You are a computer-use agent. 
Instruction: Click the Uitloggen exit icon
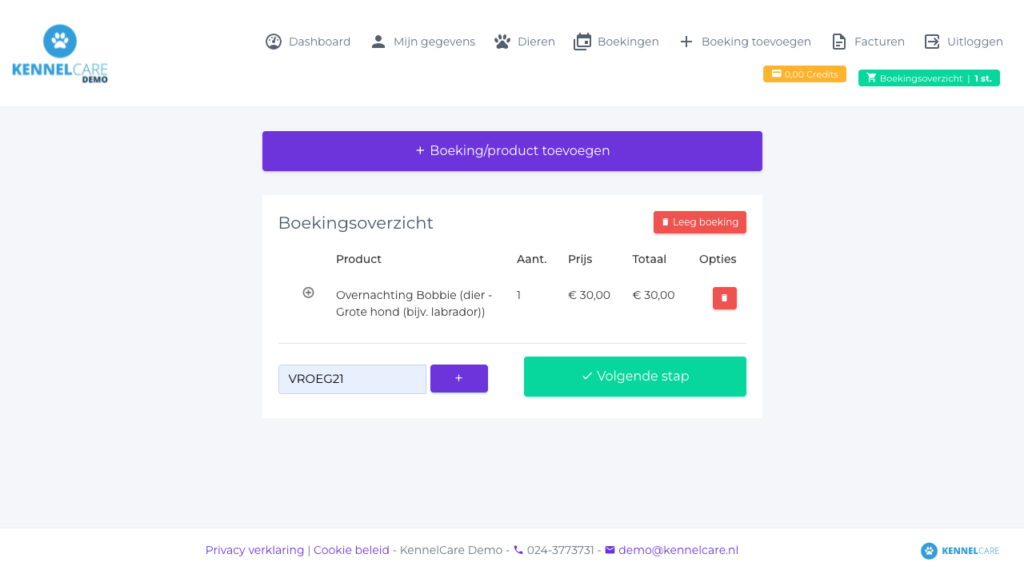[932, 42]
